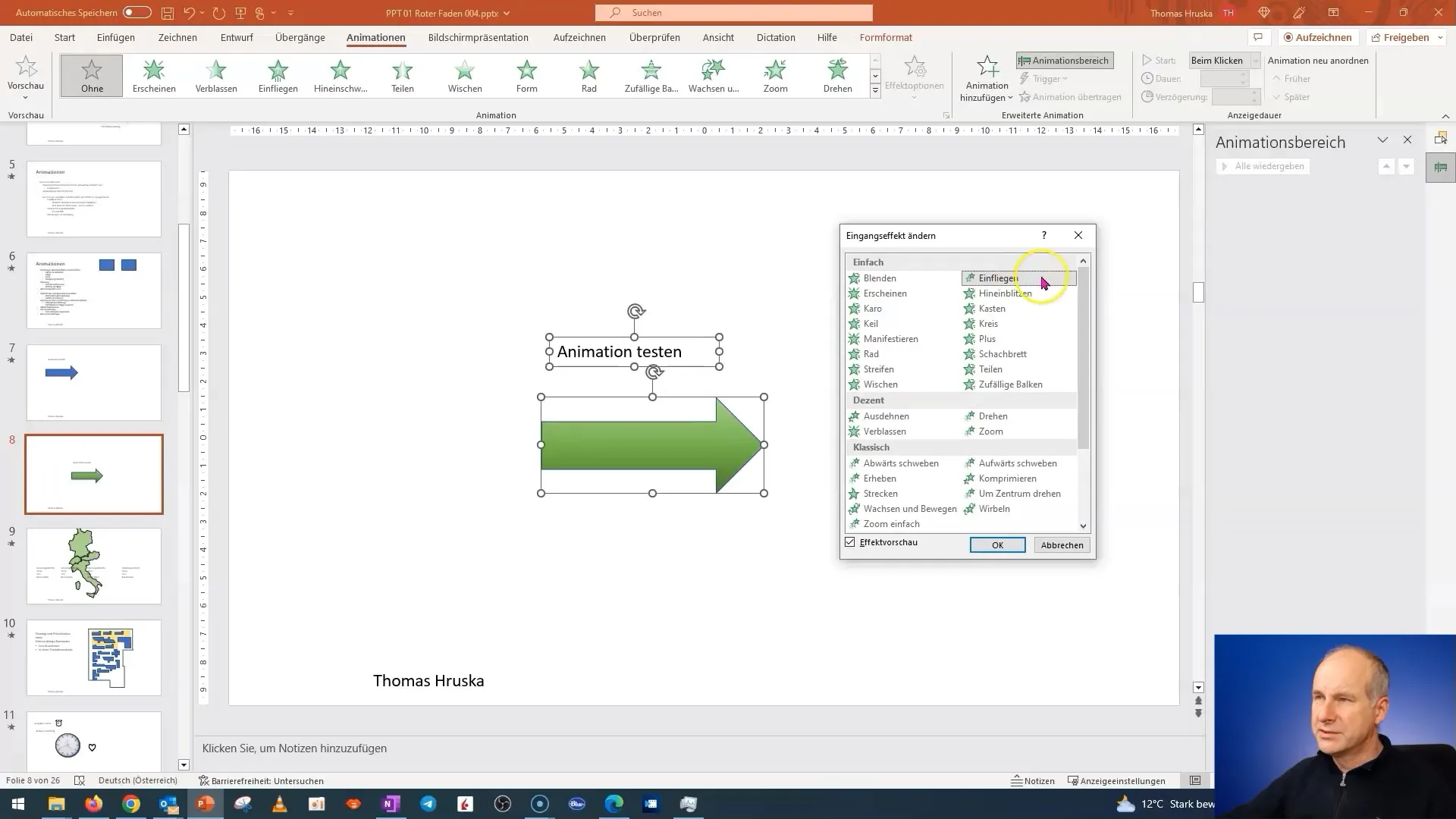This screenshot has height=819, width=1456.
Task: Click the save icon in title bar
Action: pos(168,13)
